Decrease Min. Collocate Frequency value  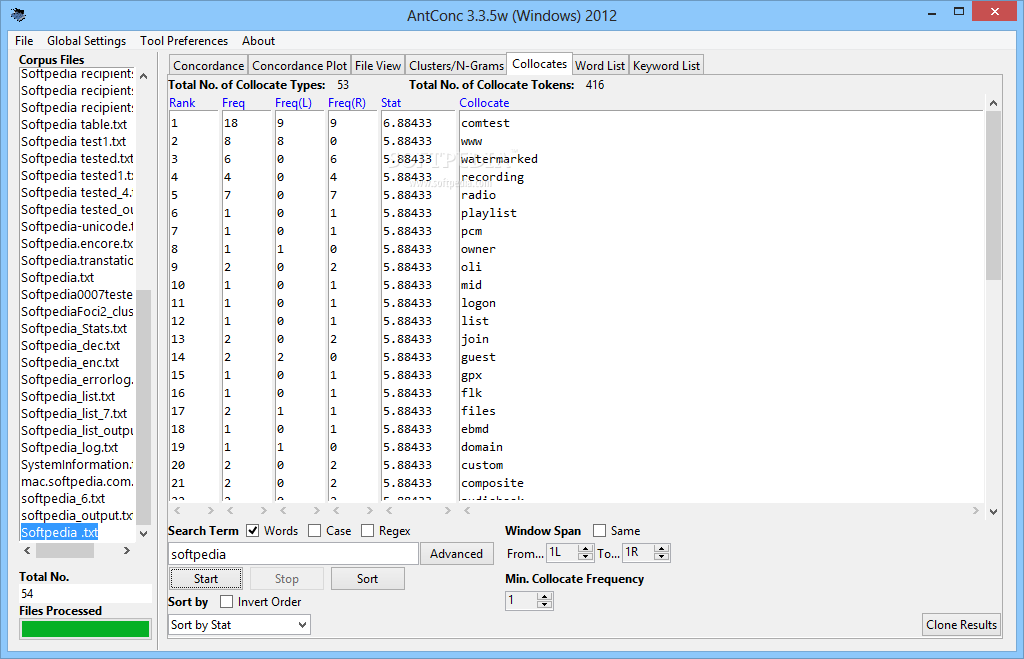tap(545, 605)
